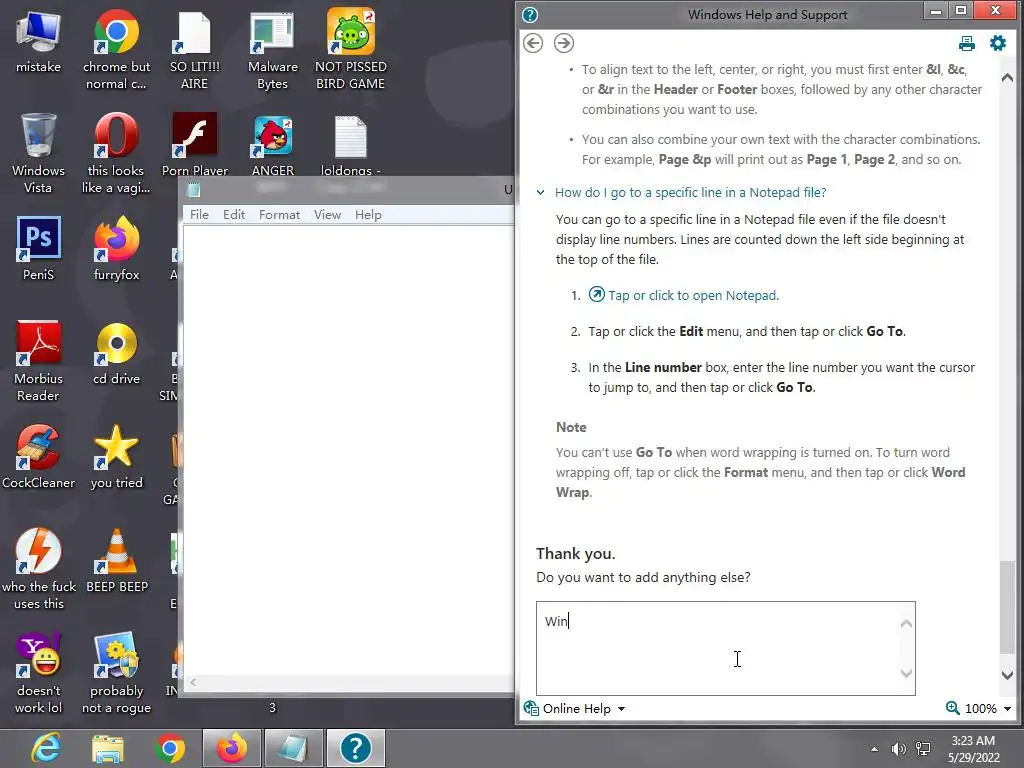Viewport: 1024px width, 768px height.
Task: Open the File menu in Notepad
Action: [x=199, y=215]
